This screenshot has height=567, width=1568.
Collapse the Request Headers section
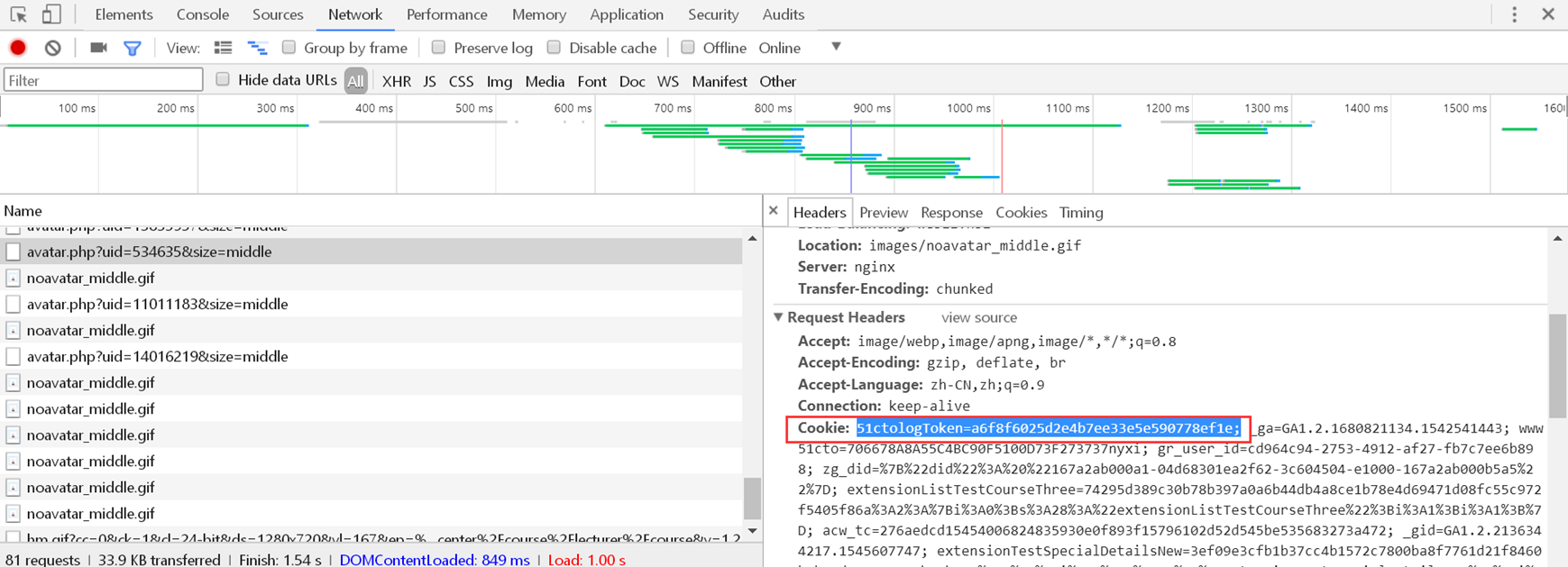778,317
